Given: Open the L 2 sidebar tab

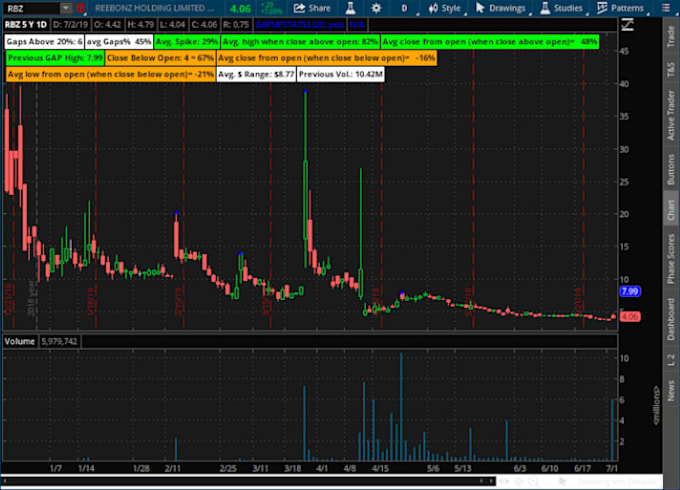Looking at the screenshot, I should click(x=671, y=359).
